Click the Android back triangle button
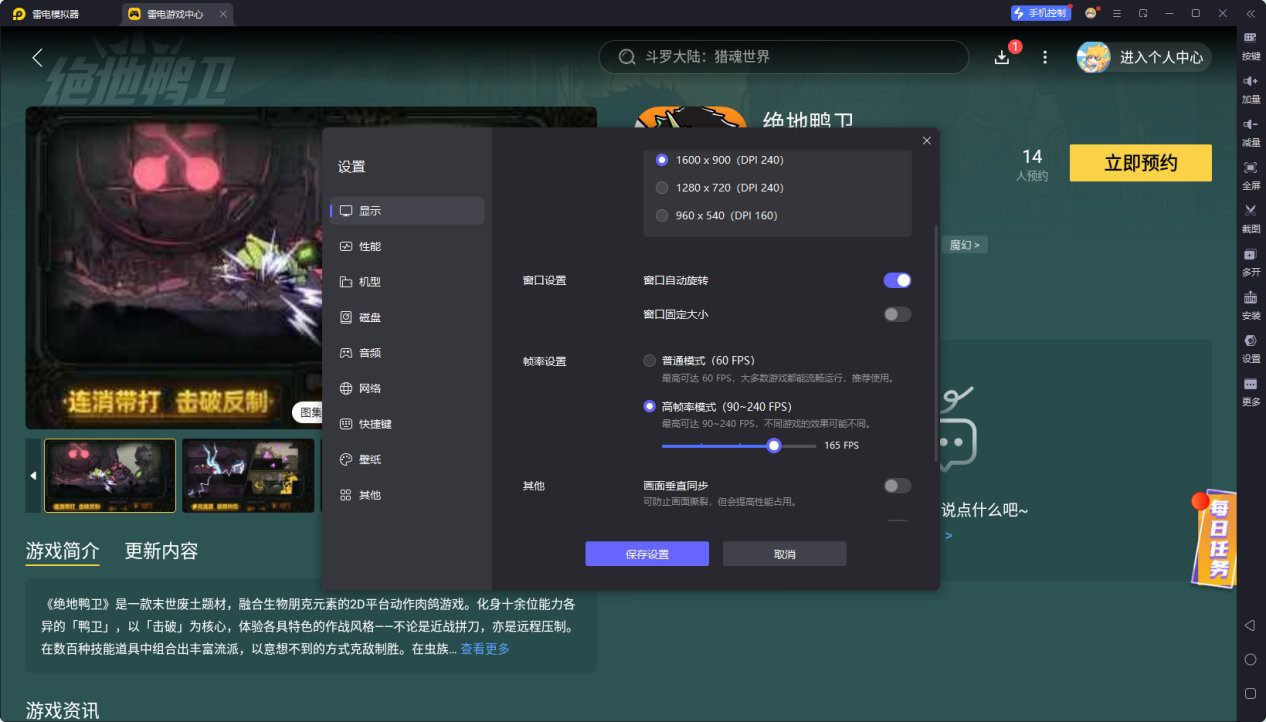 [x=1250, y=625]
